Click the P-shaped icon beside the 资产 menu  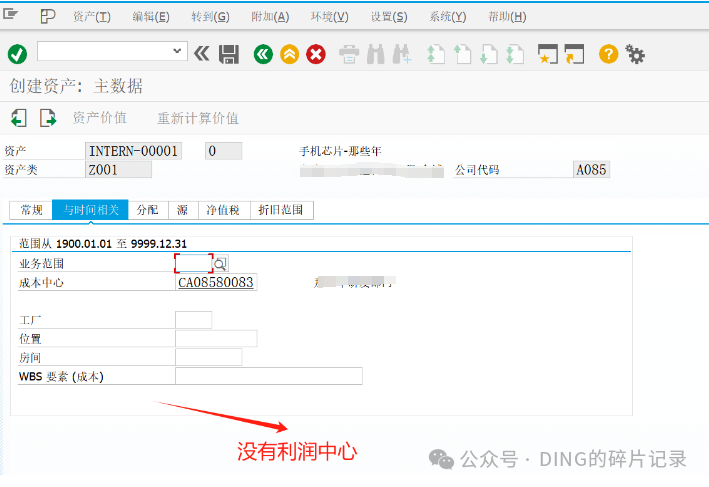(x=47, y=17)
